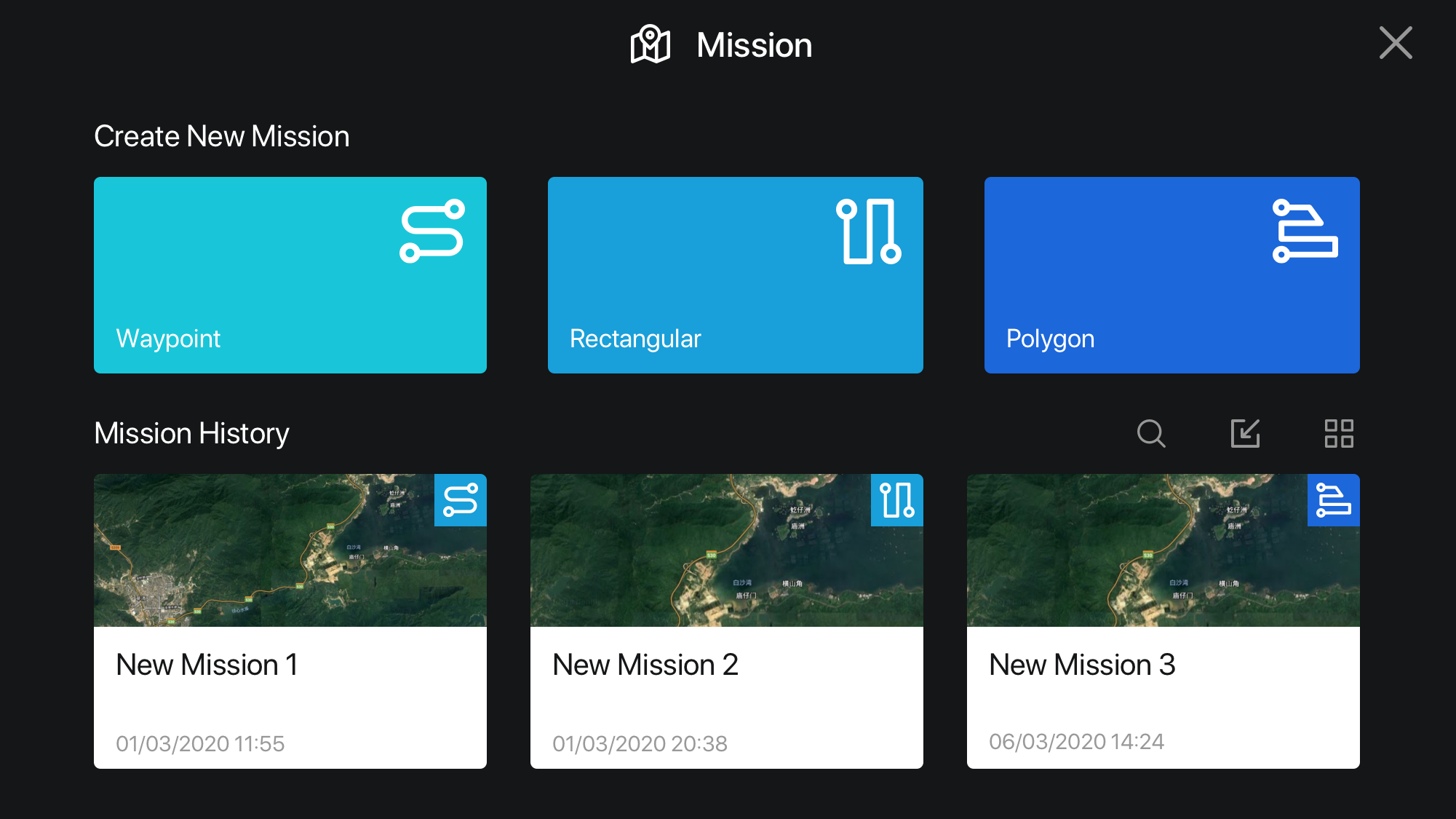Select the New Mission 1 title
This screenshot has height=819, width=1456.
pos(207,665)
